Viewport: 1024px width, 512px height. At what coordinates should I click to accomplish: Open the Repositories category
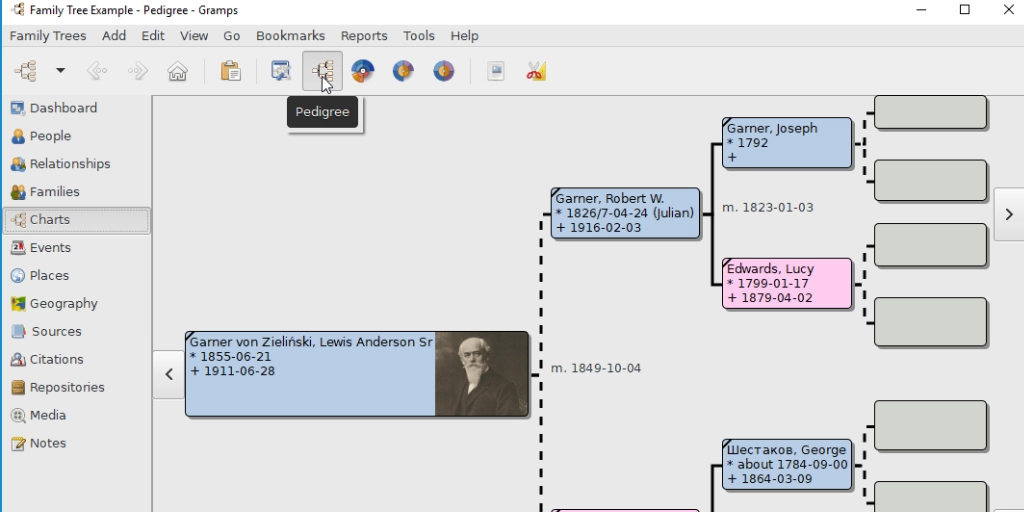[x=76, y=387]
